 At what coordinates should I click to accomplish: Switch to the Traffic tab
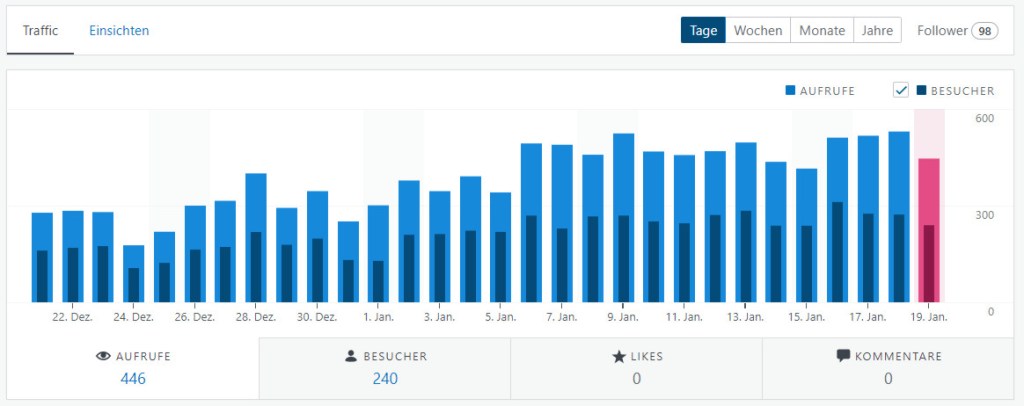pyautogui.click(x=40, y=30)
